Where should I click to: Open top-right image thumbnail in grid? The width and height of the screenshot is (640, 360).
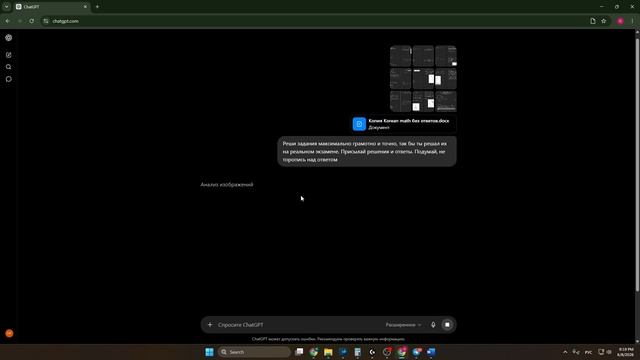point(446,56)
